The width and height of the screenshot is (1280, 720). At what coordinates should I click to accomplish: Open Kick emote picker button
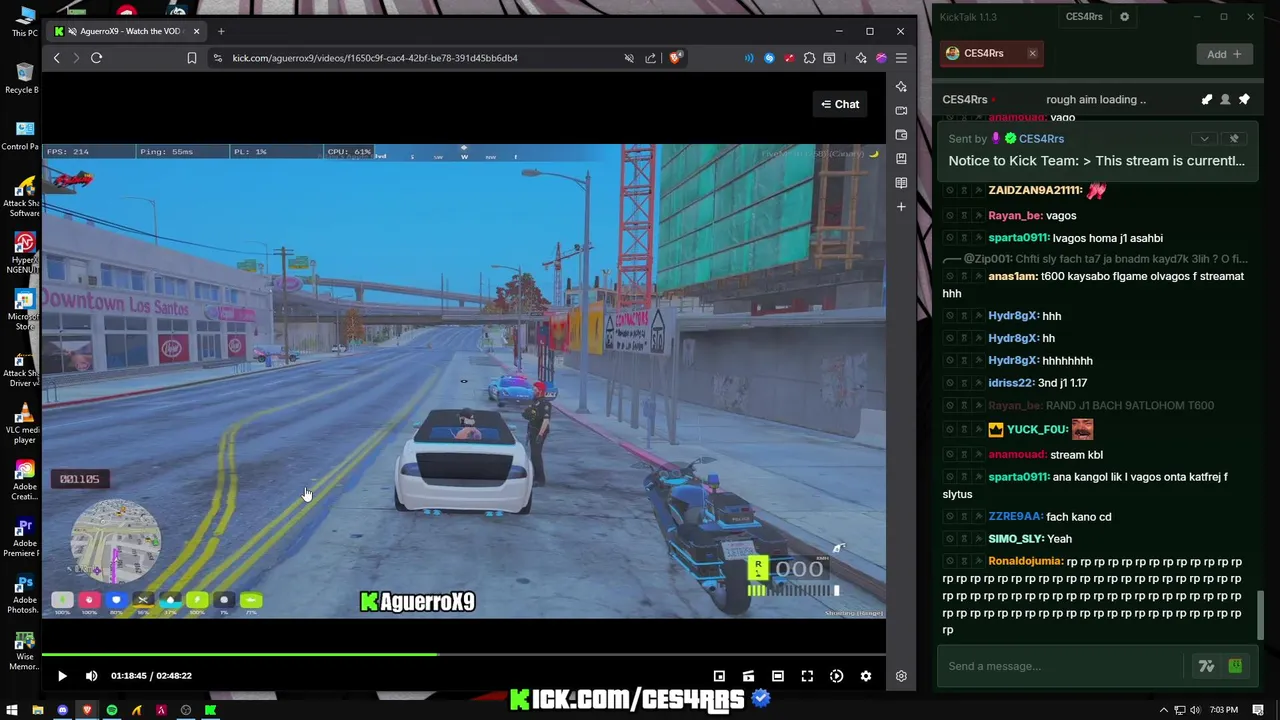coord(1236,666)
